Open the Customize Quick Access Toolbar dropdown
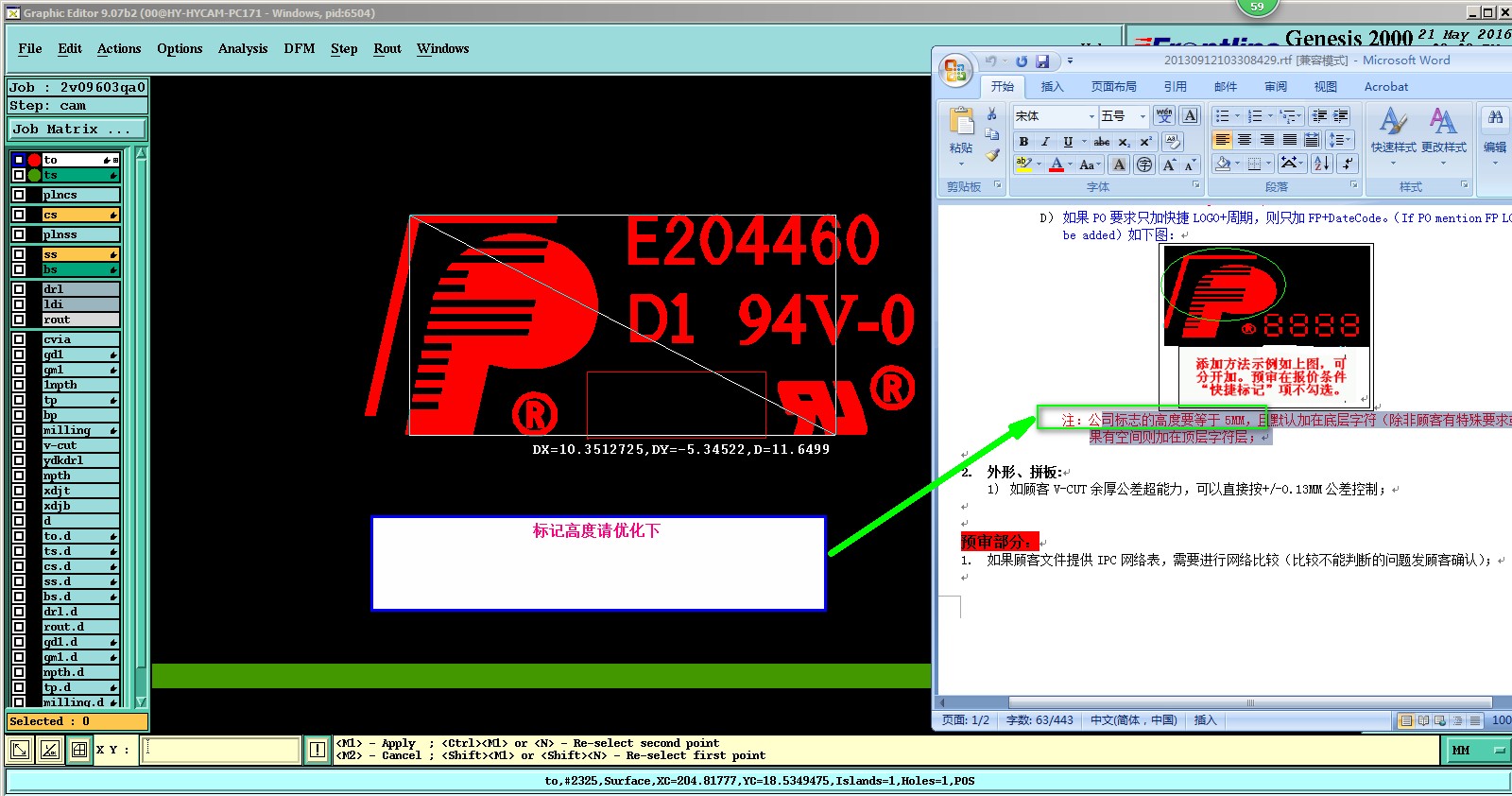The image size is (1512, 796). (1070, 61)
